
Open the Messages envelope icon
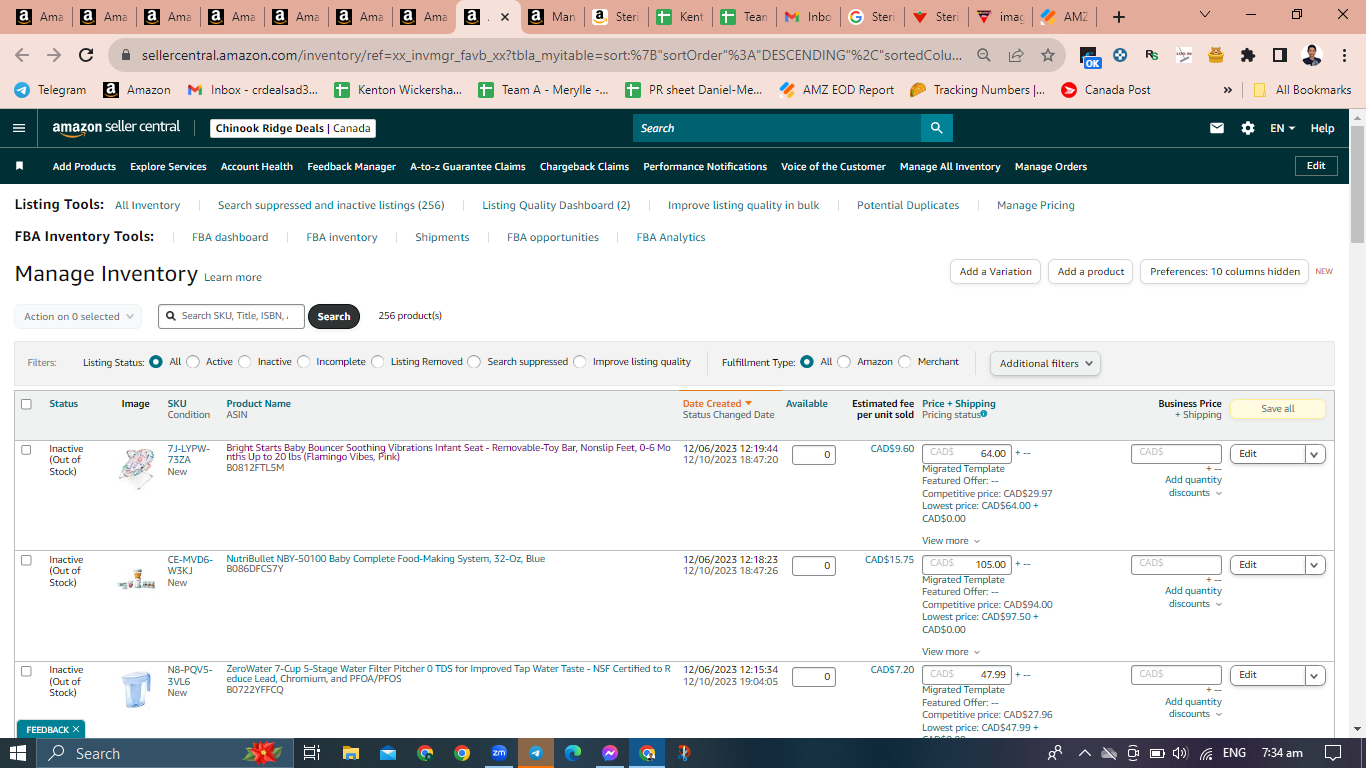(x=1217, y=128)
